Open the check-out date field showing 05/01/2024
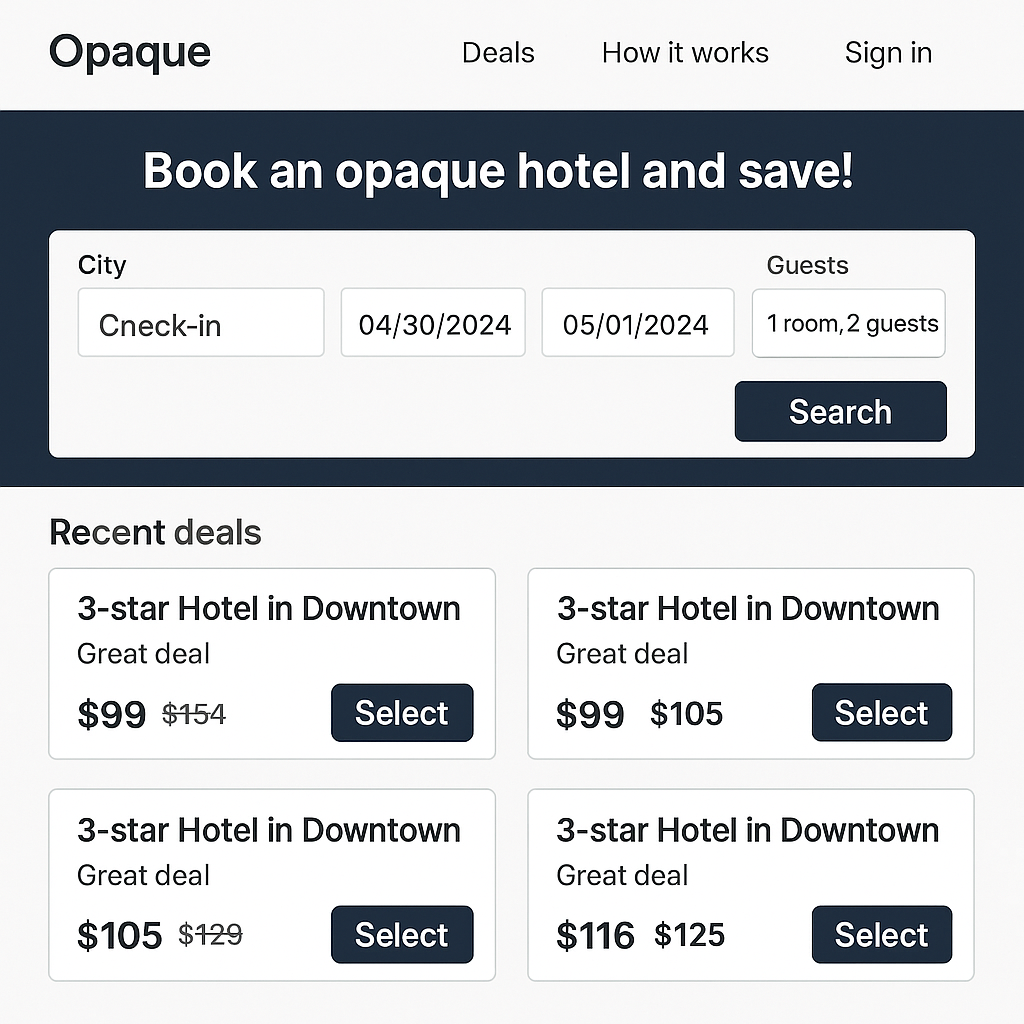Screen dimensions: 1024x1024 point(637,322)
